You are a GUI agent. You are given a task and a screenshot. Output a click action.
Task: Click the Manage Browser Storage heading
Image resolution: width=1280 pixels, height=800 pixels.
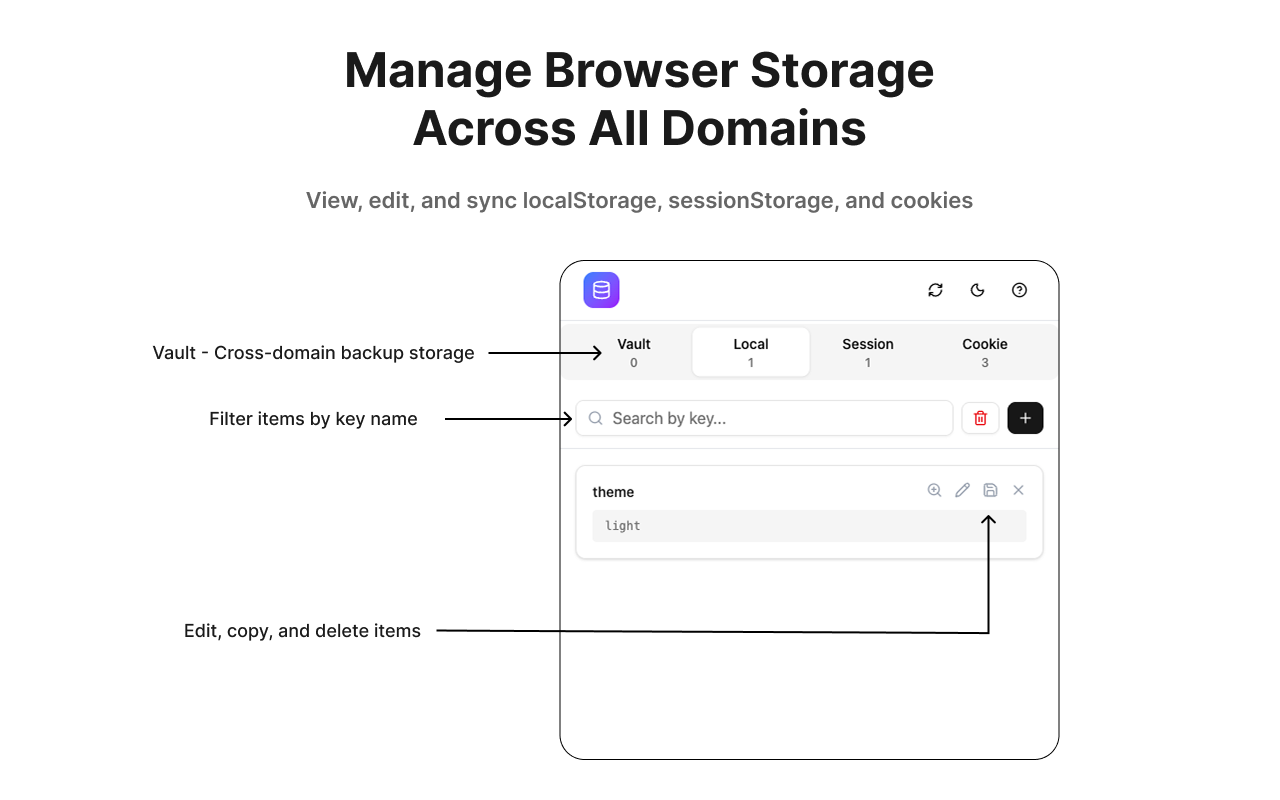point(640,99)
